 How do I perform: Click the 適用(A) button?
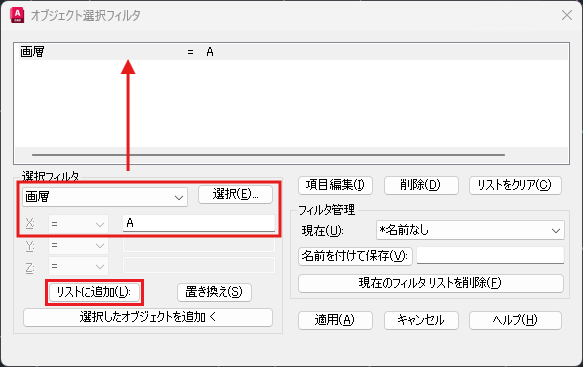pyautogui.click(x=335, y=320)
